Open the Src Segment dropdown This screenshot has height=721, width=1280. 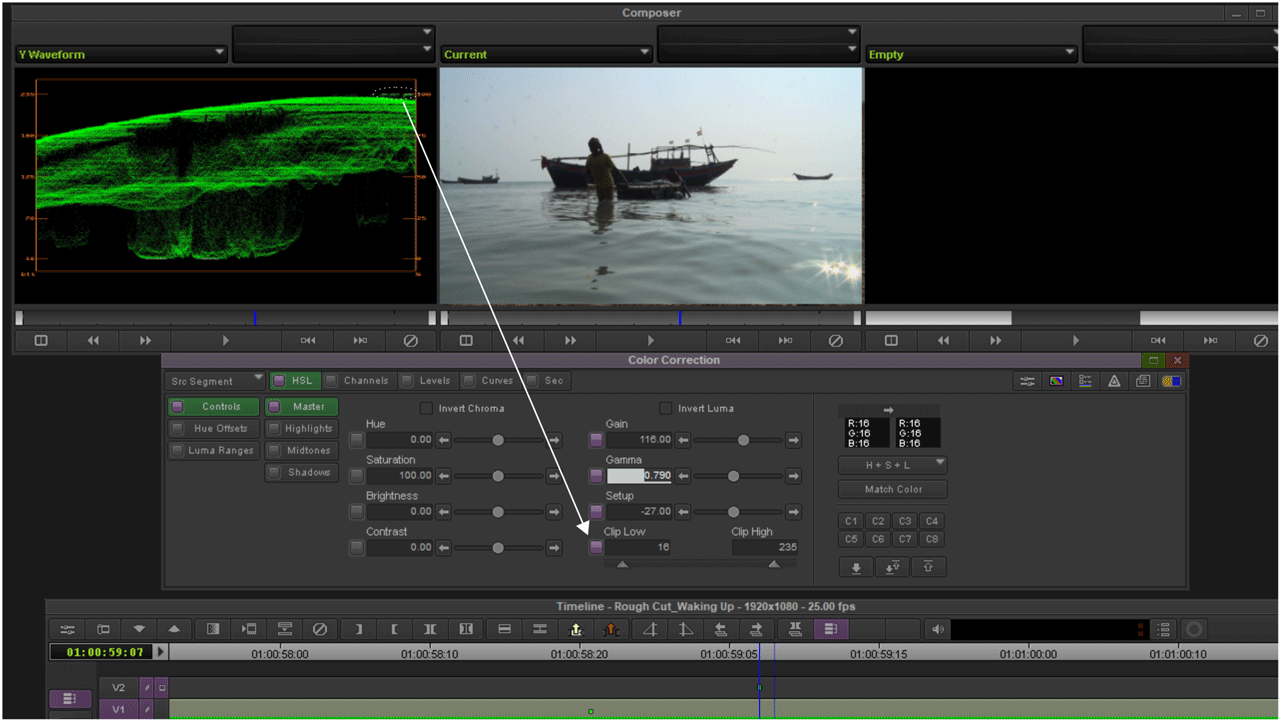(x=213, y=380)
